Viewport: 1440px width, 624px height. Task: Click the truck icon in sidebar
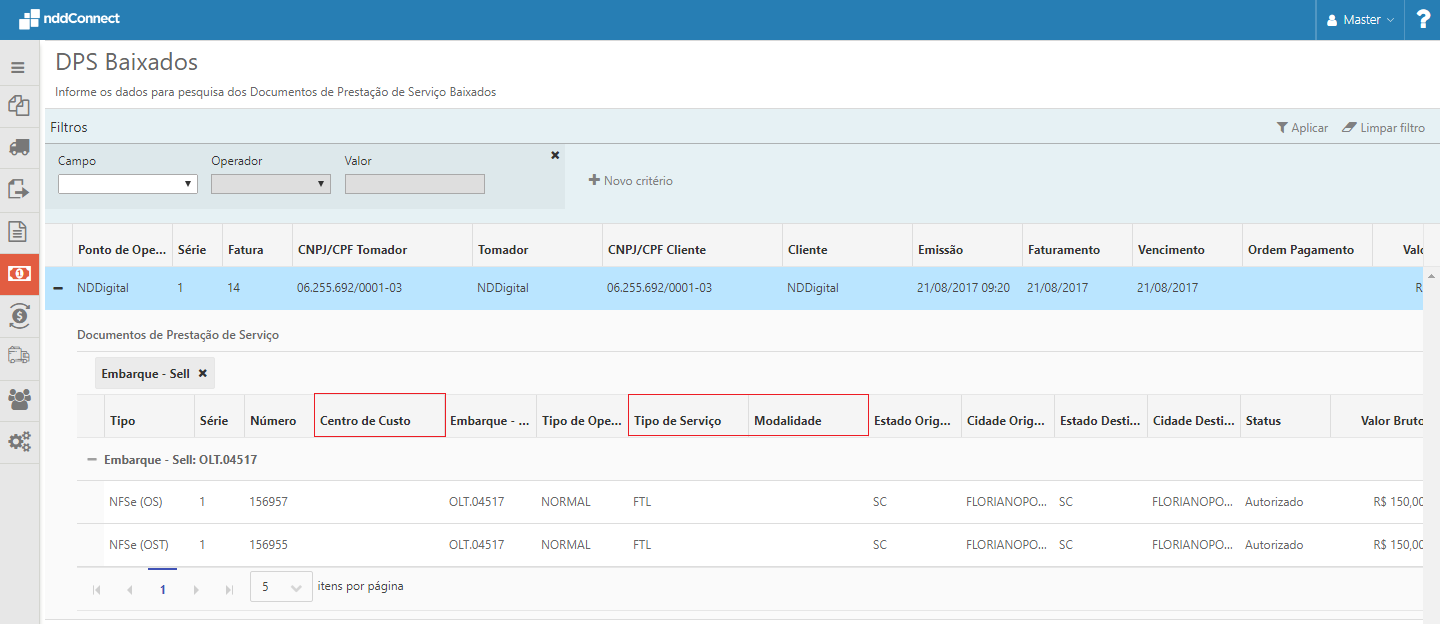[18, 147]
